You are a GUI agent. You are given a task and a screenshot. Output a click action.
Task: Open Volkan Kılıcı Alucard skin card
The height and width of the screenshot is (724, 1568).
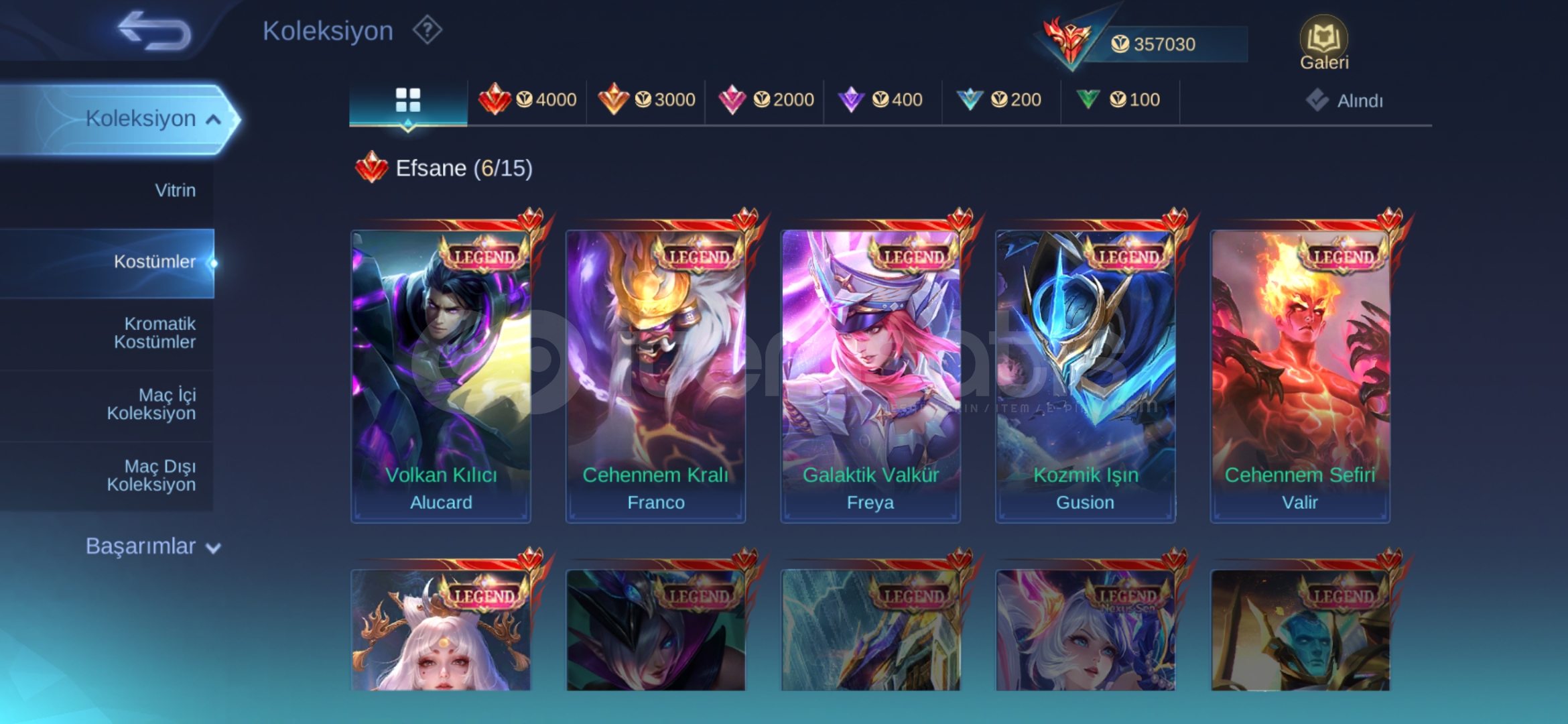441,375
